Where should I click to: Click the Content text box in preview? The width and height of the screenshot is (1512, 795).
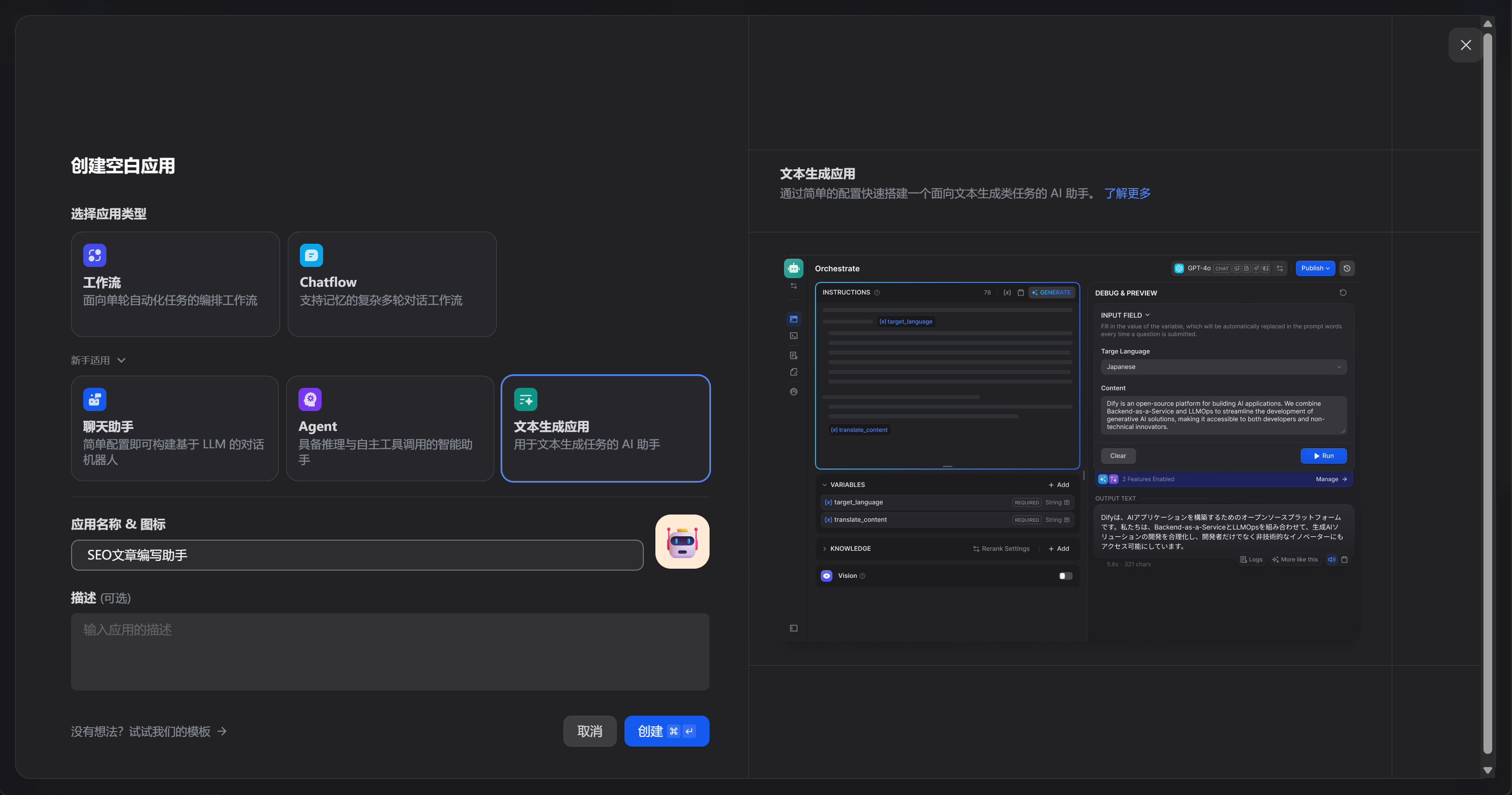click(1223, 415)
